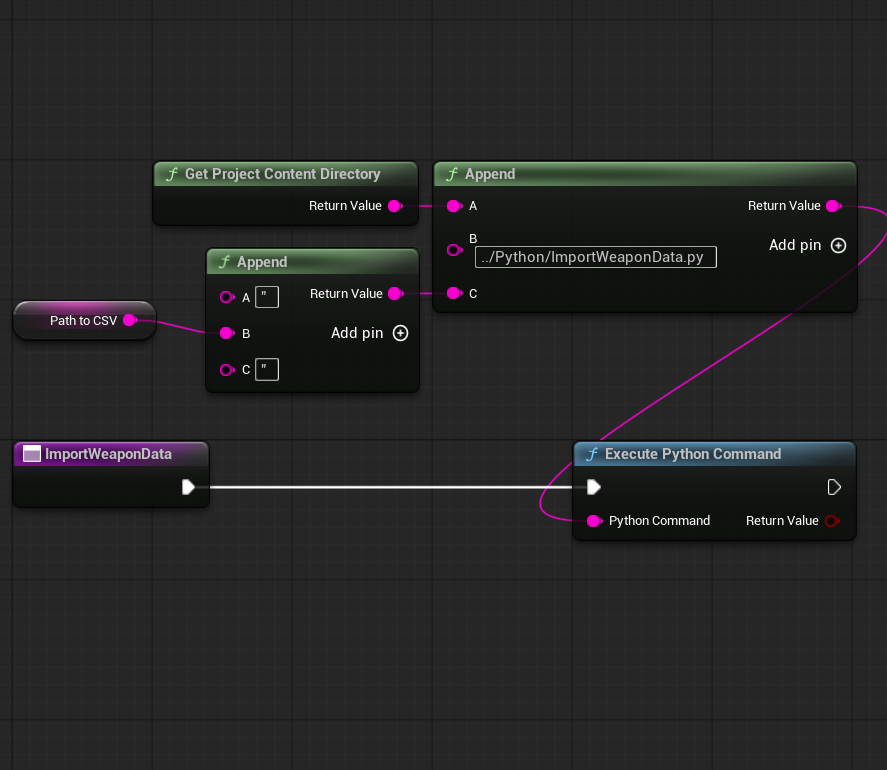Click the Return Value pin of the Append node fed by Path to CSV
The height and width of the screenshot is (770, 887).
click(394, 293)
